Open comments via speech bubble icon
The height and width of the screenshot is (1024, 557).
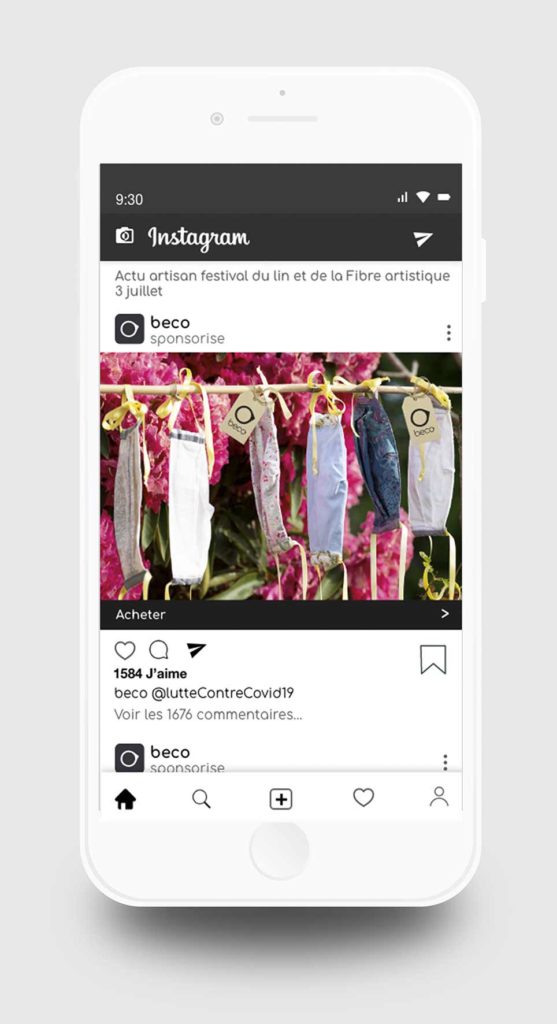[x=159, y=650]
